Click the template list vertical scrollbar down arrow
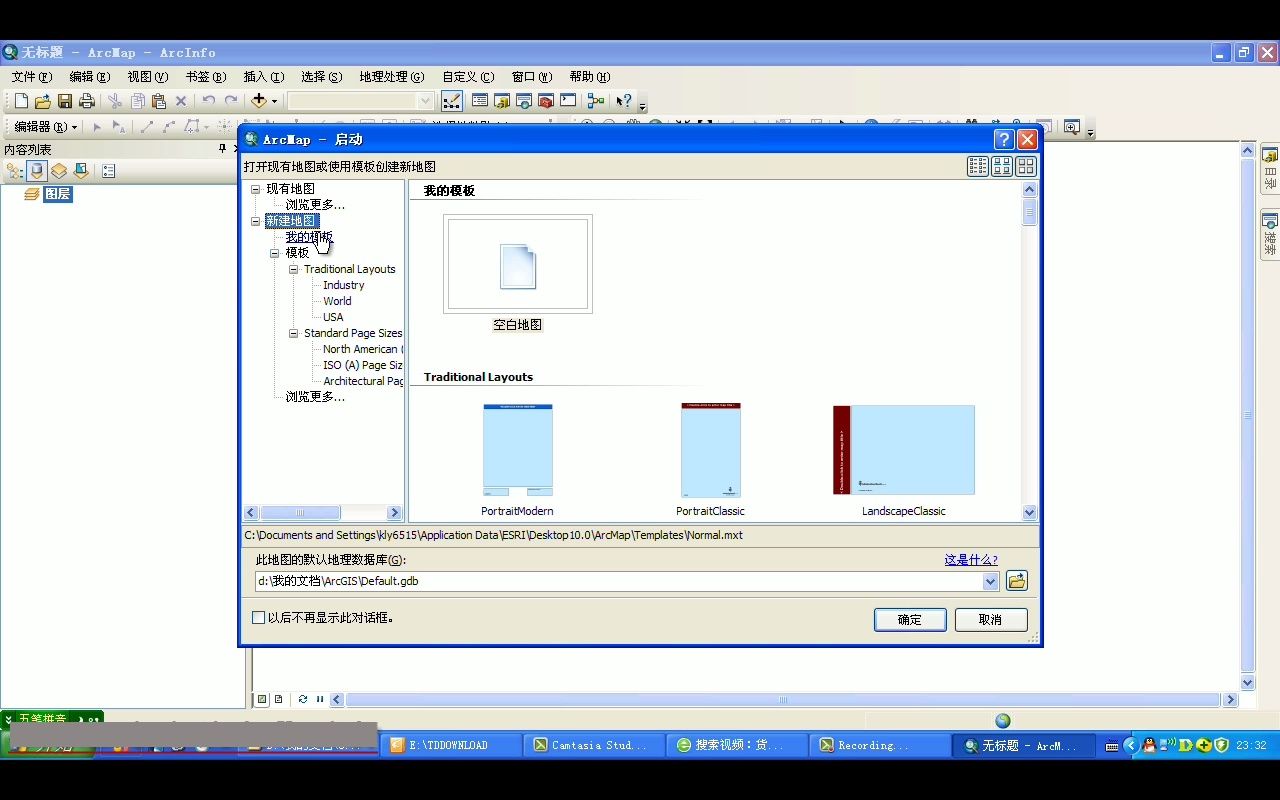The image size is (1280, 800). click(1030, 513)
